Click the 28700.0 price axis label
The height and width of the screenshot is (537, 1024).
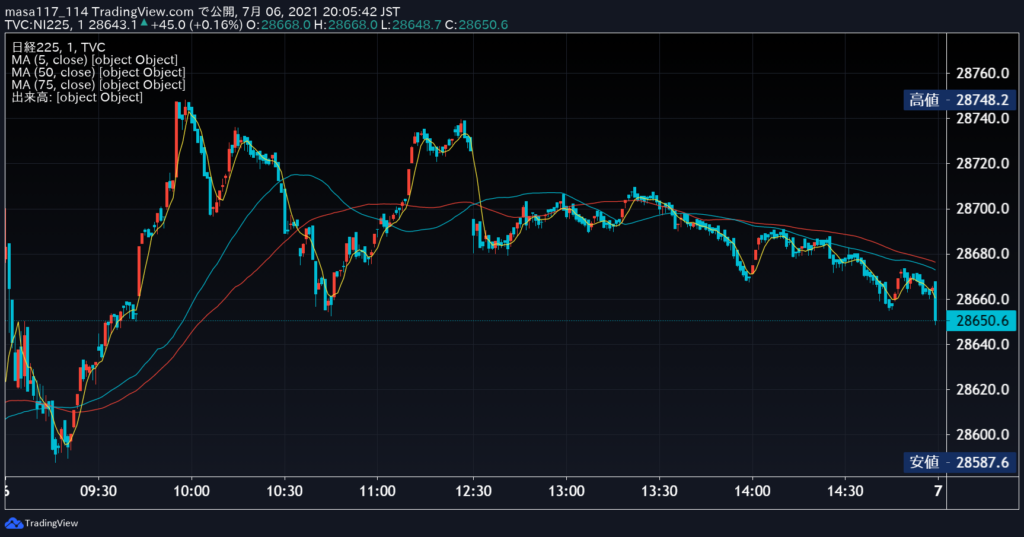(982, 209)
